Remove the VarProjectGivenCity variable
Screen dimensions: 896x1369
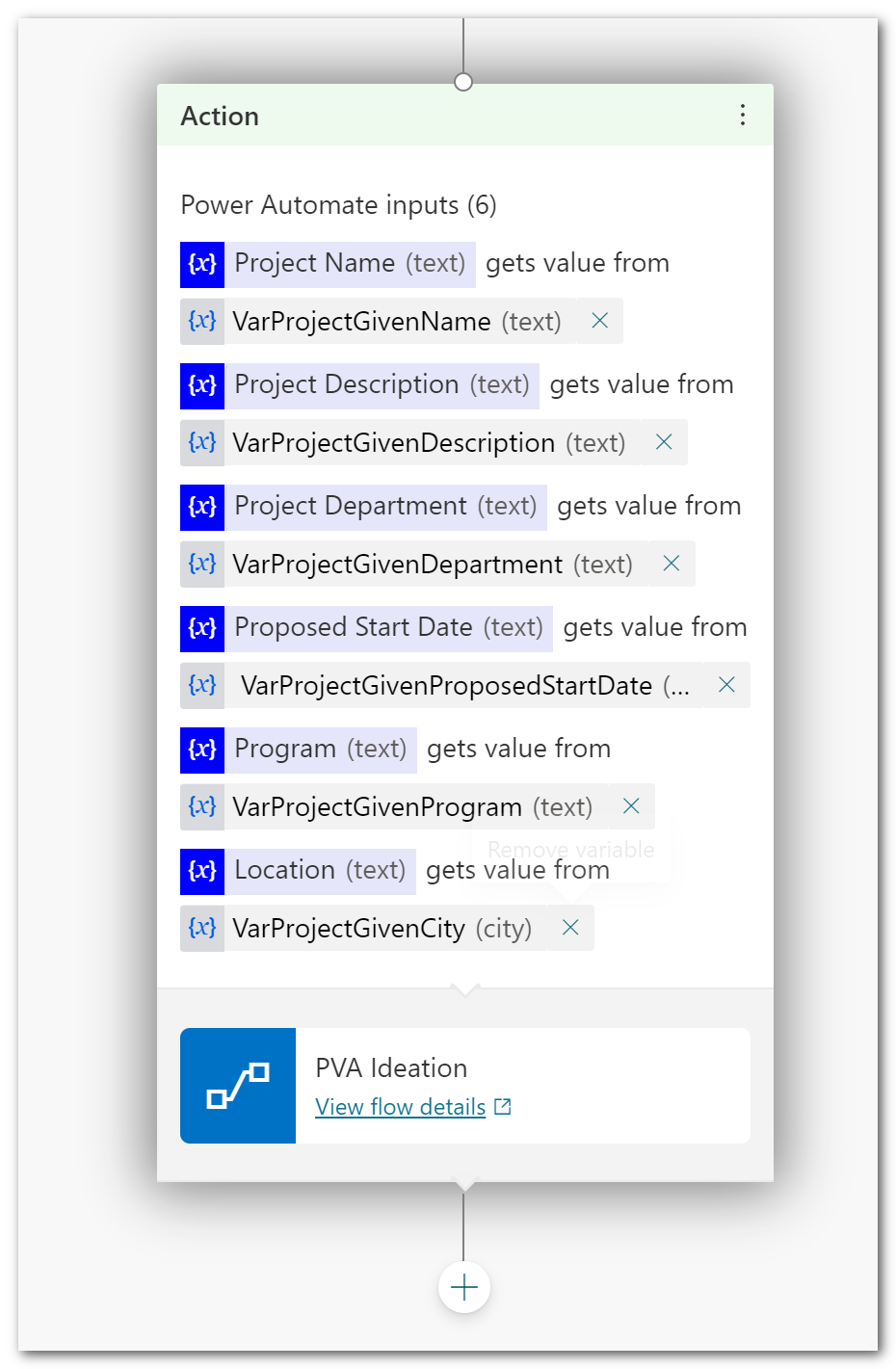pyautogui.click(x=570, y=928)
